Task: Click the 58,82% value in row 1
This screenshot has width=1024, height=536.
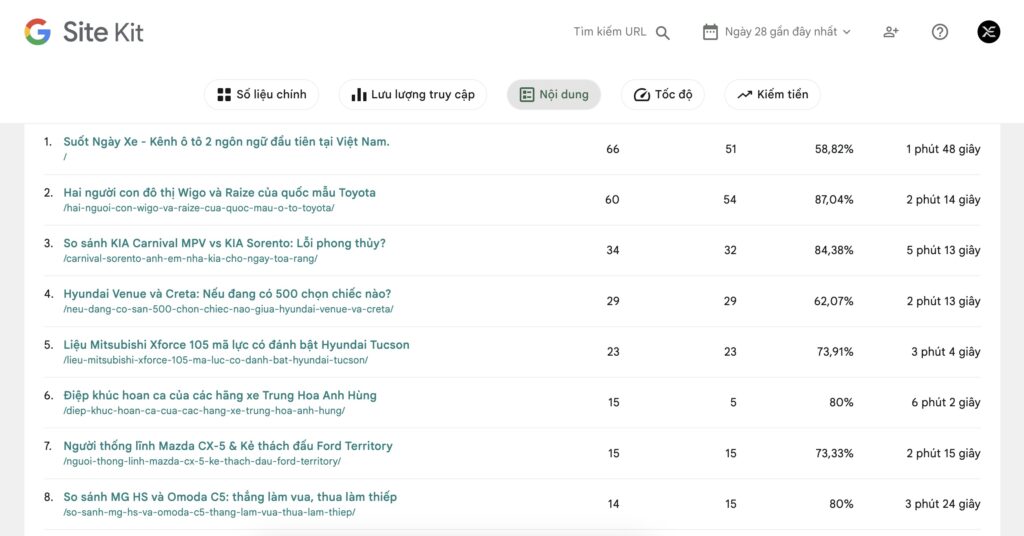Action: tap(833, 149)
